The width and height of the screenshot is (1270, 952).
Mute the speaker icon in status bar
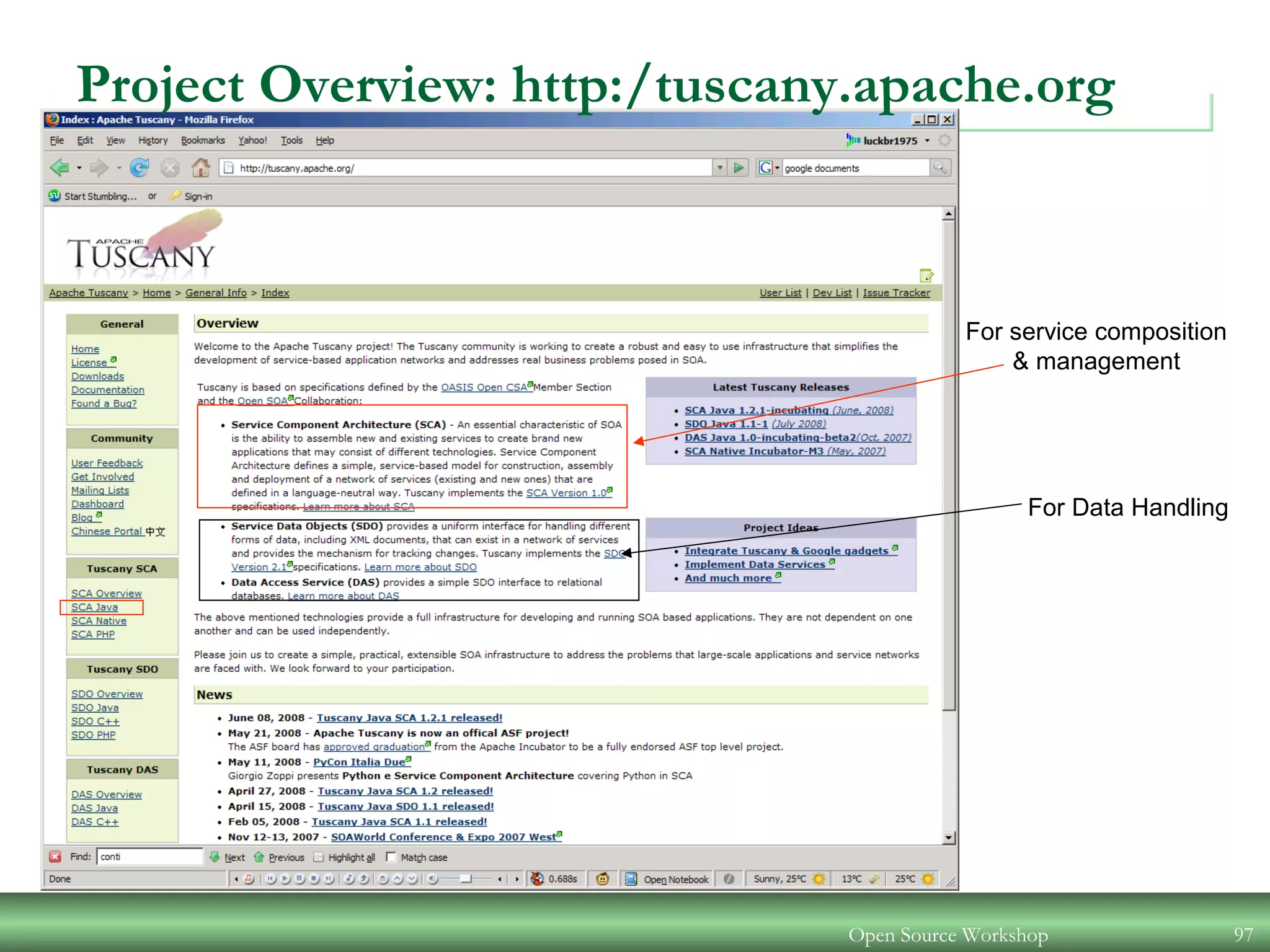click(x=433, y=879)
